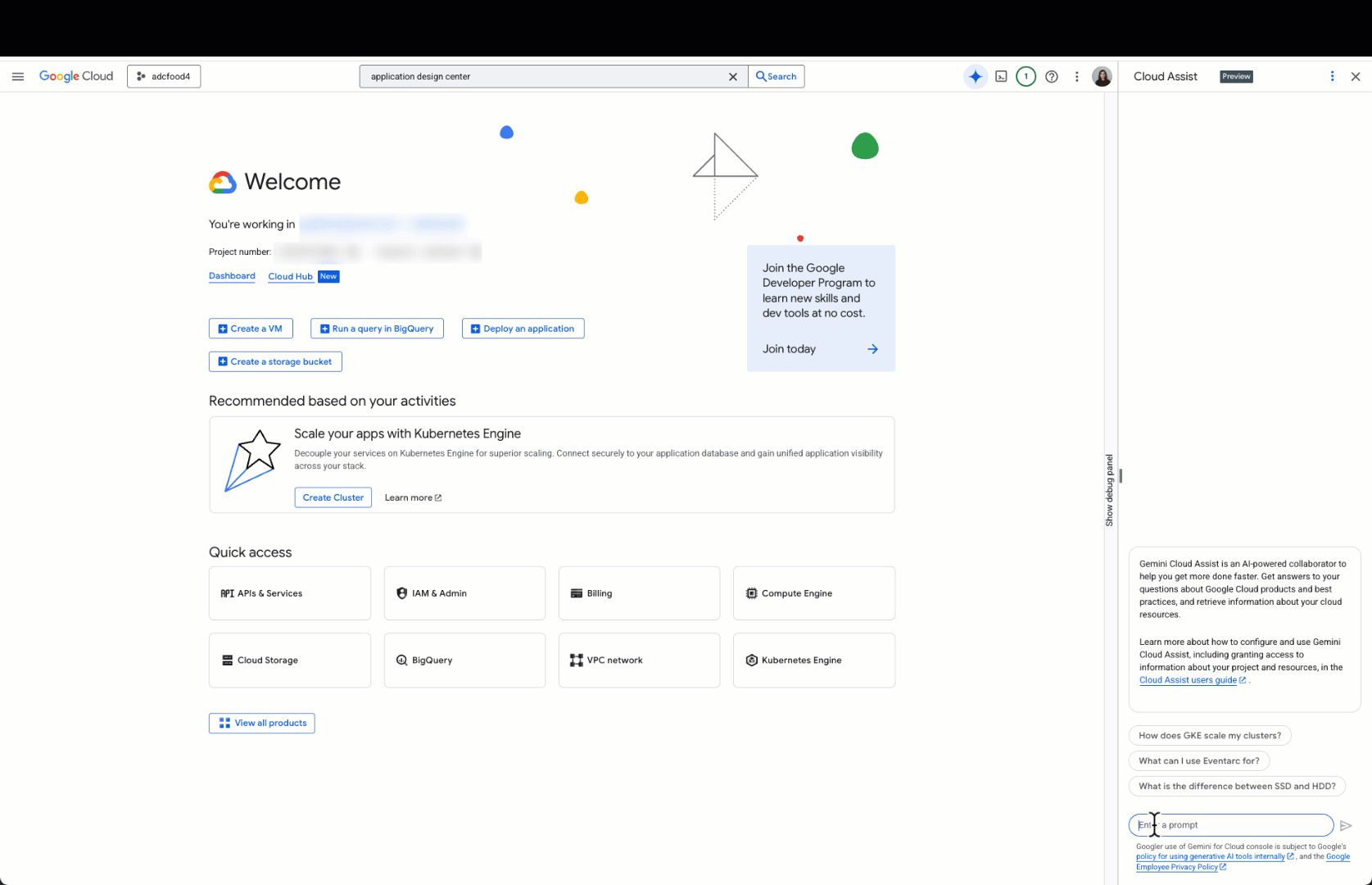Image resolution: width=1372 pixels, height=885 pixels.
Task: Open Cloud Storage from quick access
Action: (x=289, y=660)
